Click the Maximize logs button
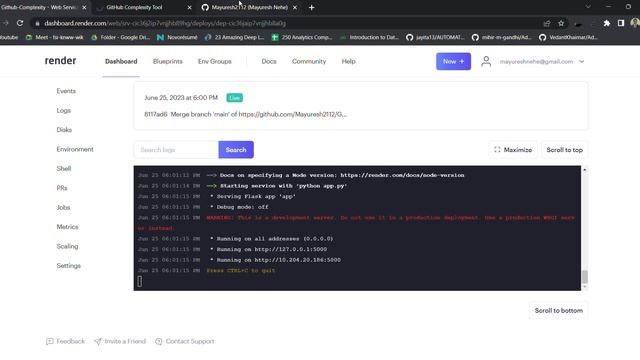This screenshot has width=640, height=360. 513,150
